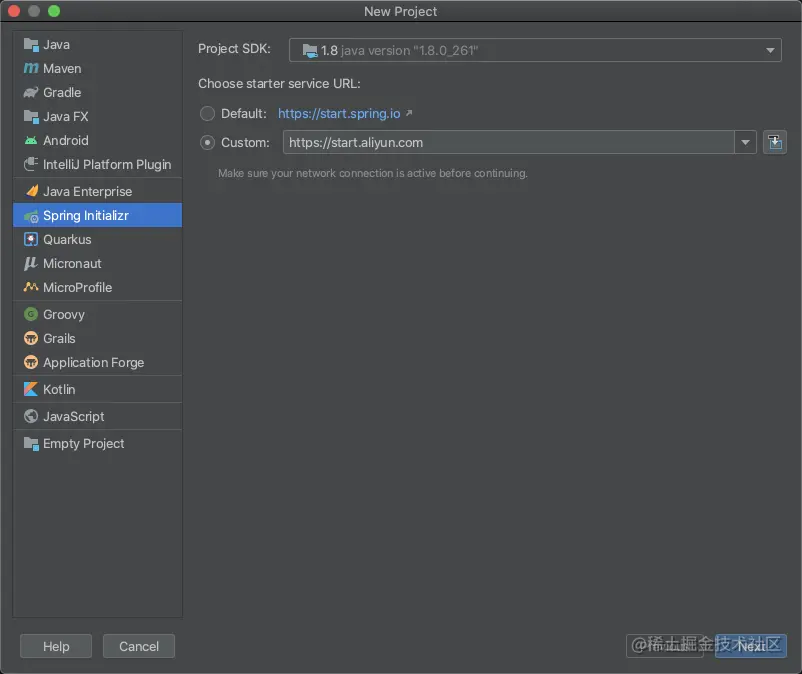Select the Default starter URL radio button
The width and height of the screenshot is (802, 674).
[x=207, y=114]
